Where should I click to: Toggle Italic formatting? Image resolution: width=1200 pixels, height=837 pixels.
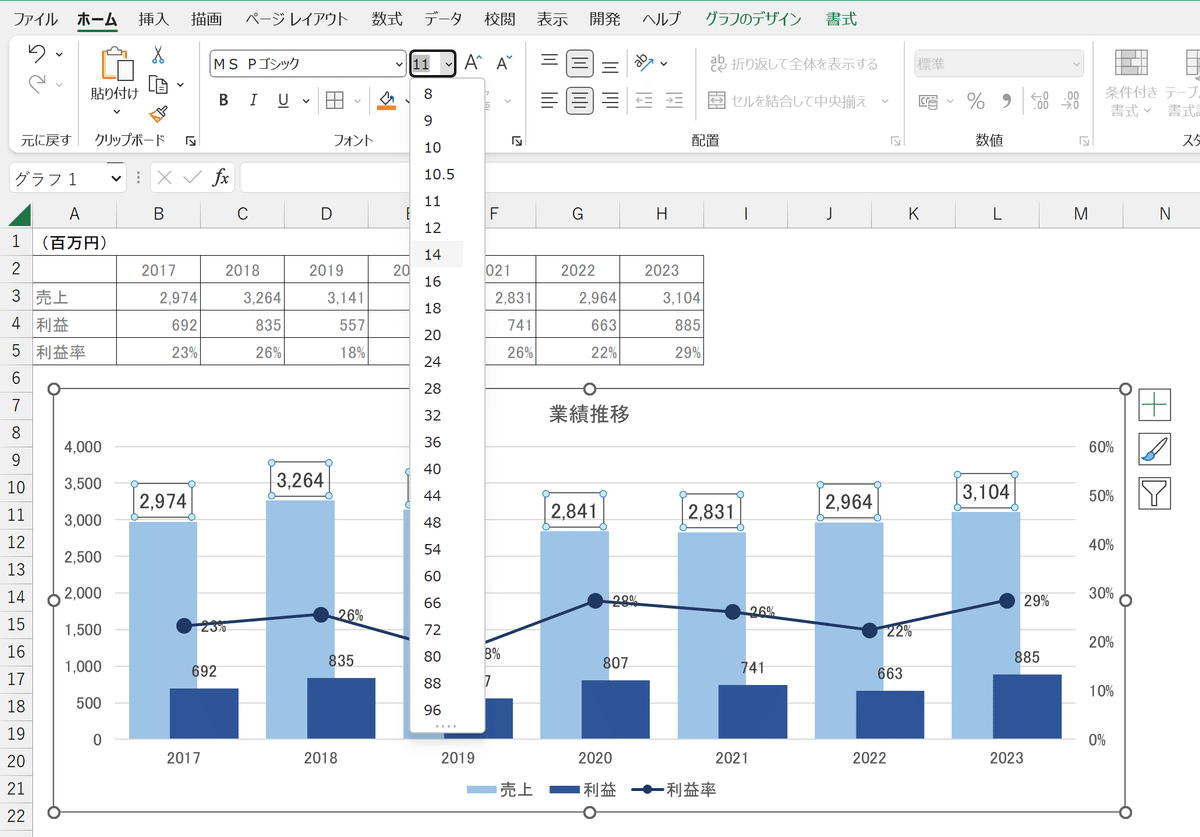coord(253,100)
